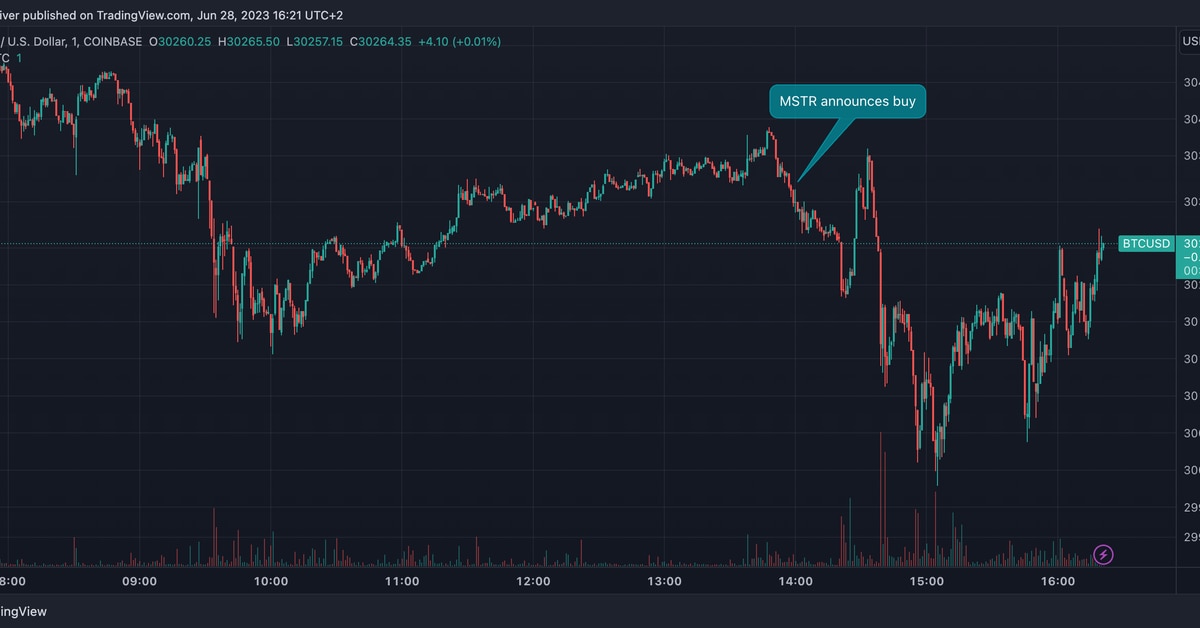Select the 10:00 time axis label

271,581
